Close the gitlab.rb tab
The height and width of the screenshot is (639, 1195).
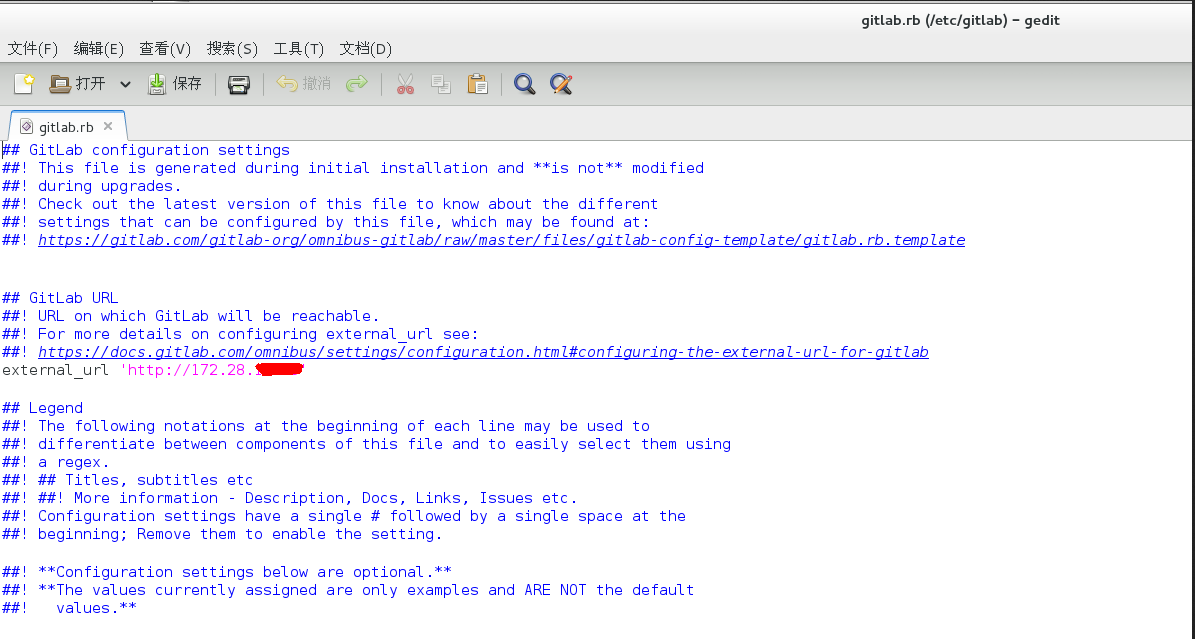[x=108, y=126]
